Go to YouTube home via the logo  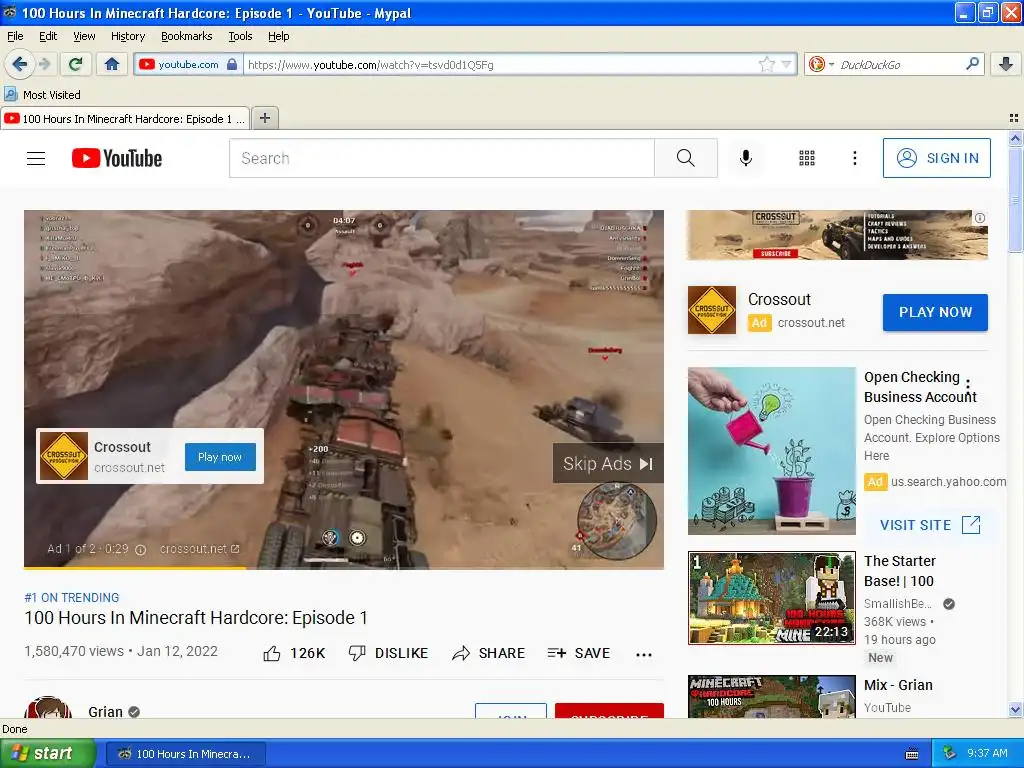pyautogui.click(x=117, y=158)
